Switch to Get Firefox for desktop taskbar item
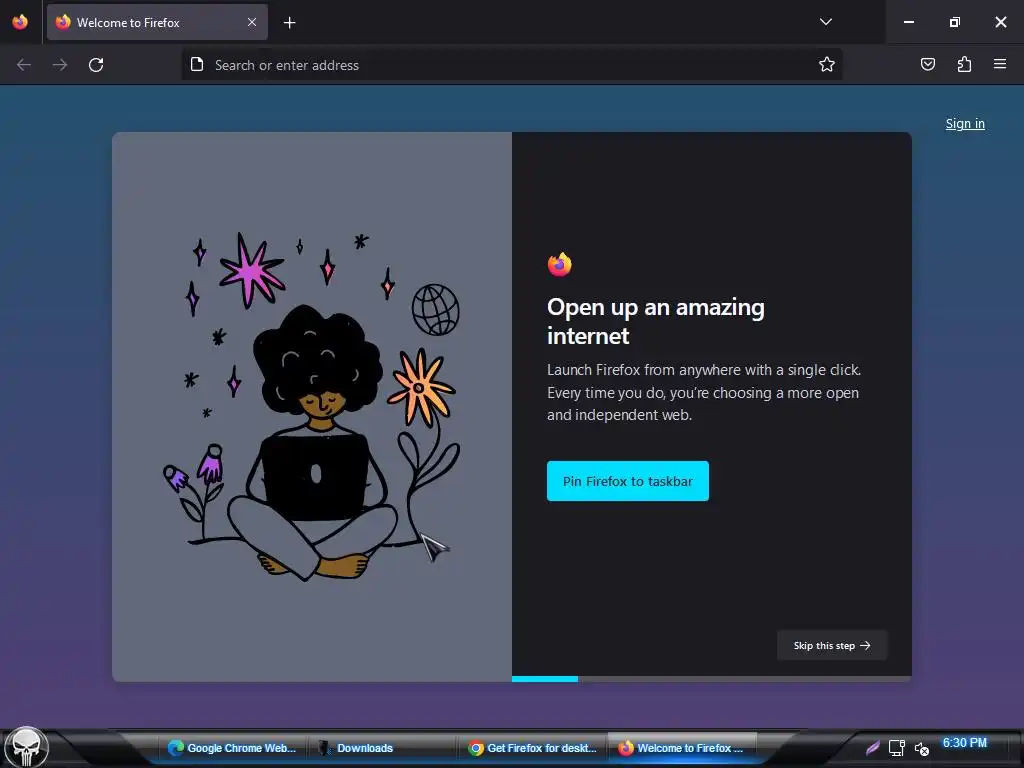Viewport: 1024px width, 768px height. [533, 748]
